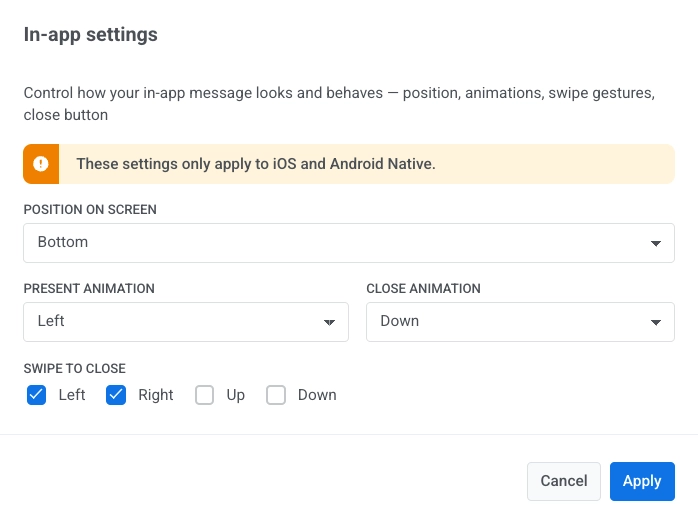Click the SWIPE TO CLOSE label
This screenshot has height=526, width=698.
pyautogui.click(x=75, y=368)
